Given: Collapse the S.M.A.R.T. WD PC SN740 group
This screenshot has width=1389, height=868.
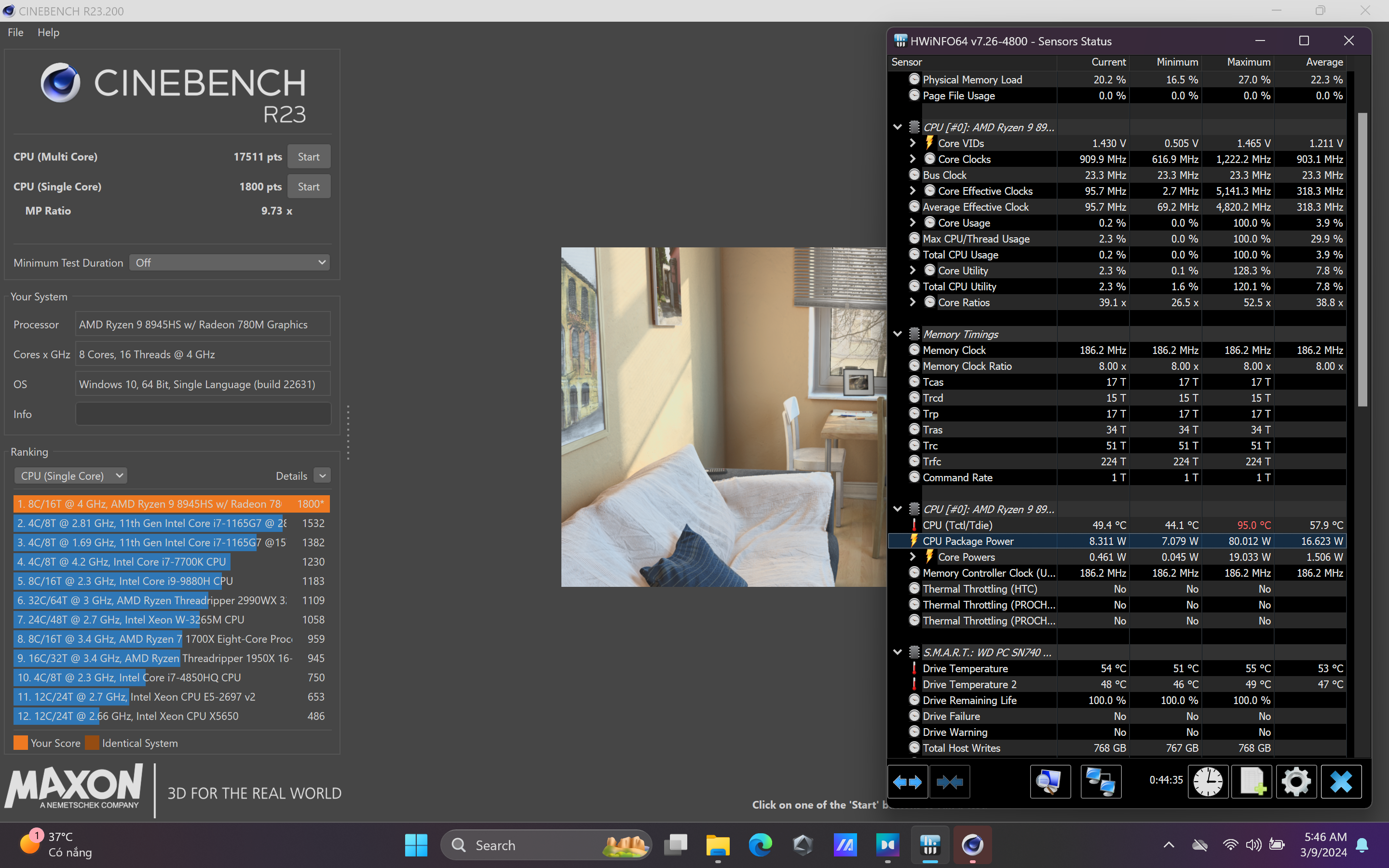Looking at the screenshot, I should pyautogui.click(x=898, y=652).
